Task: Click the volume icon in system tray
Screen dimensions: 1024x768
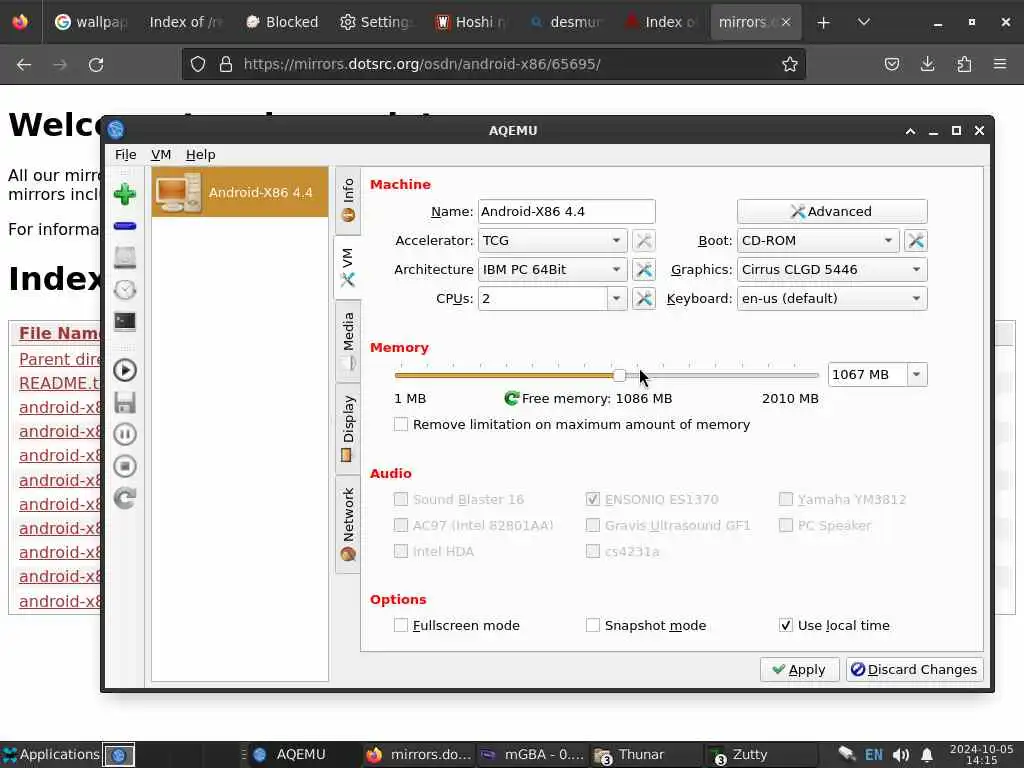Action: click(x=901, y=755)
